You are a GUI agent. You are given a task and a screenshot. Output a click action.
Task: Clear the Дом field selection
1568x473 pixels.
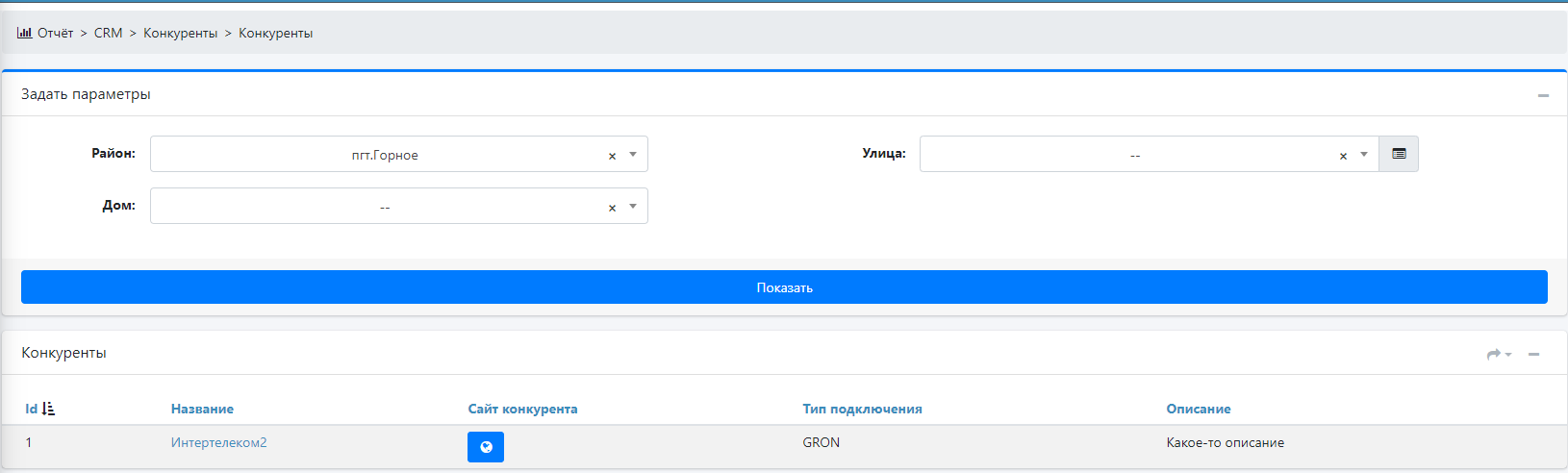(x=612, y=208)
